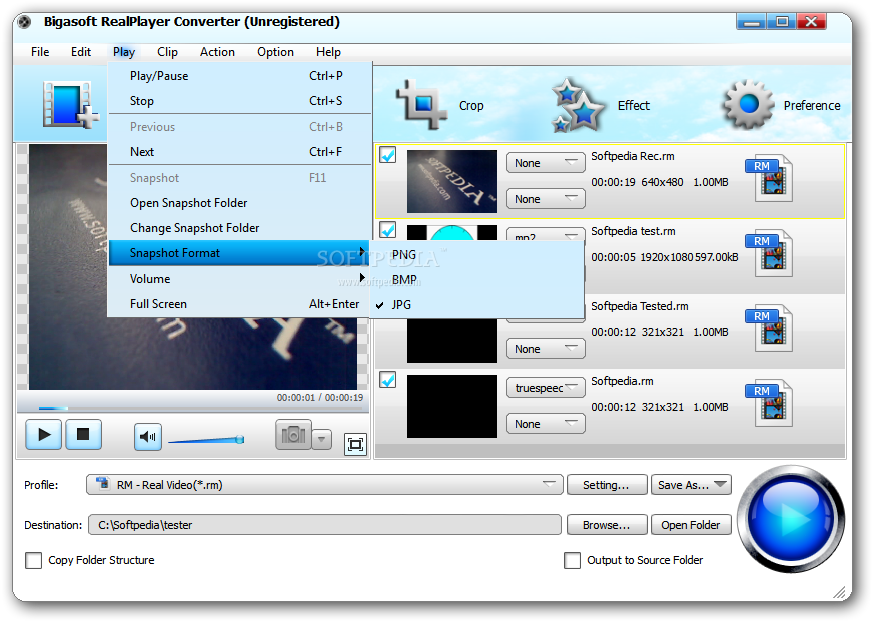Mute audio with speaker icon
This screenshot has height=622, width=873.
point(148,437)
